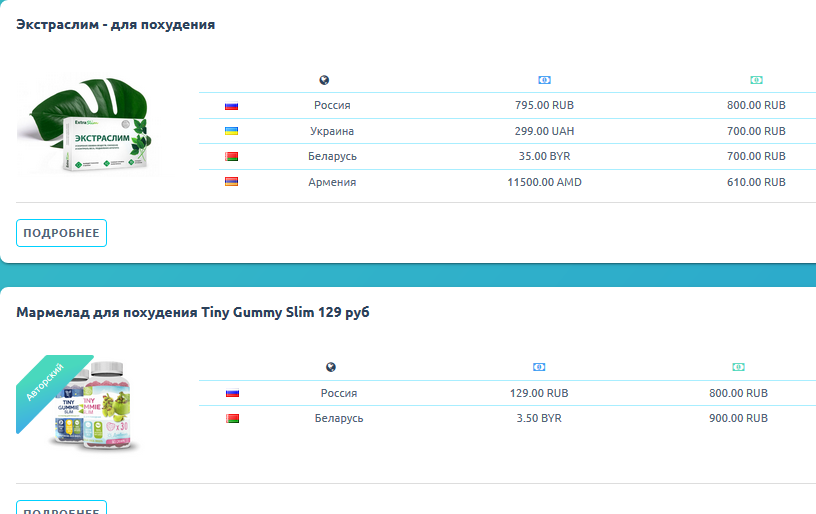Click the green banknote icon in the Экстраслим table header
The width and height of the screenshot is (816, 514).
(x=756, y=80)
